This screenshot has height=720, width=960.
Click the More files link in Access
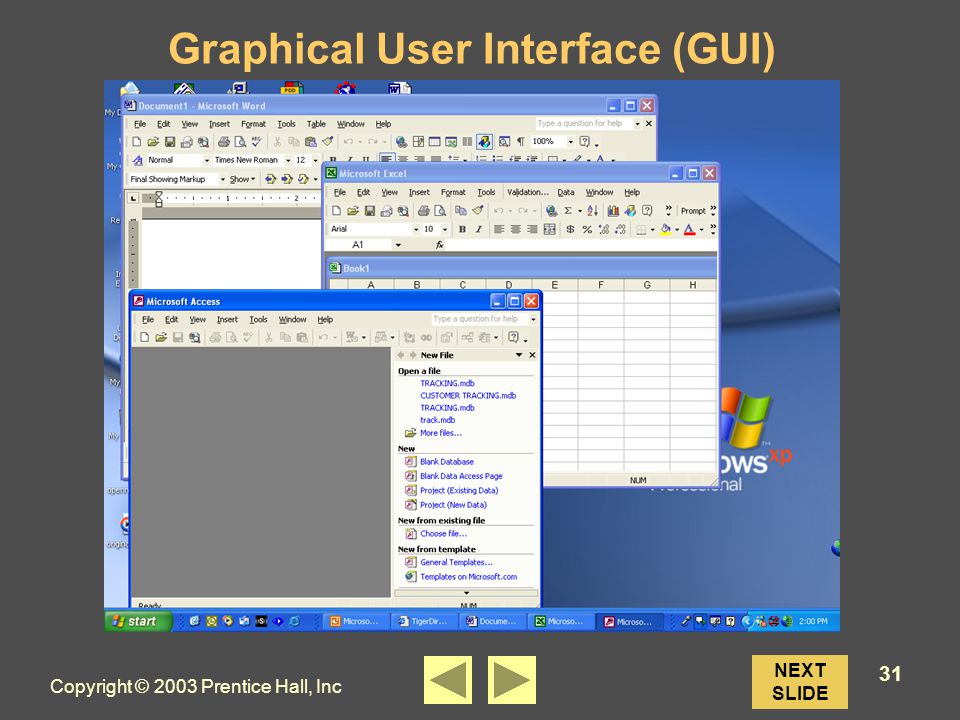tap(441, 433)
